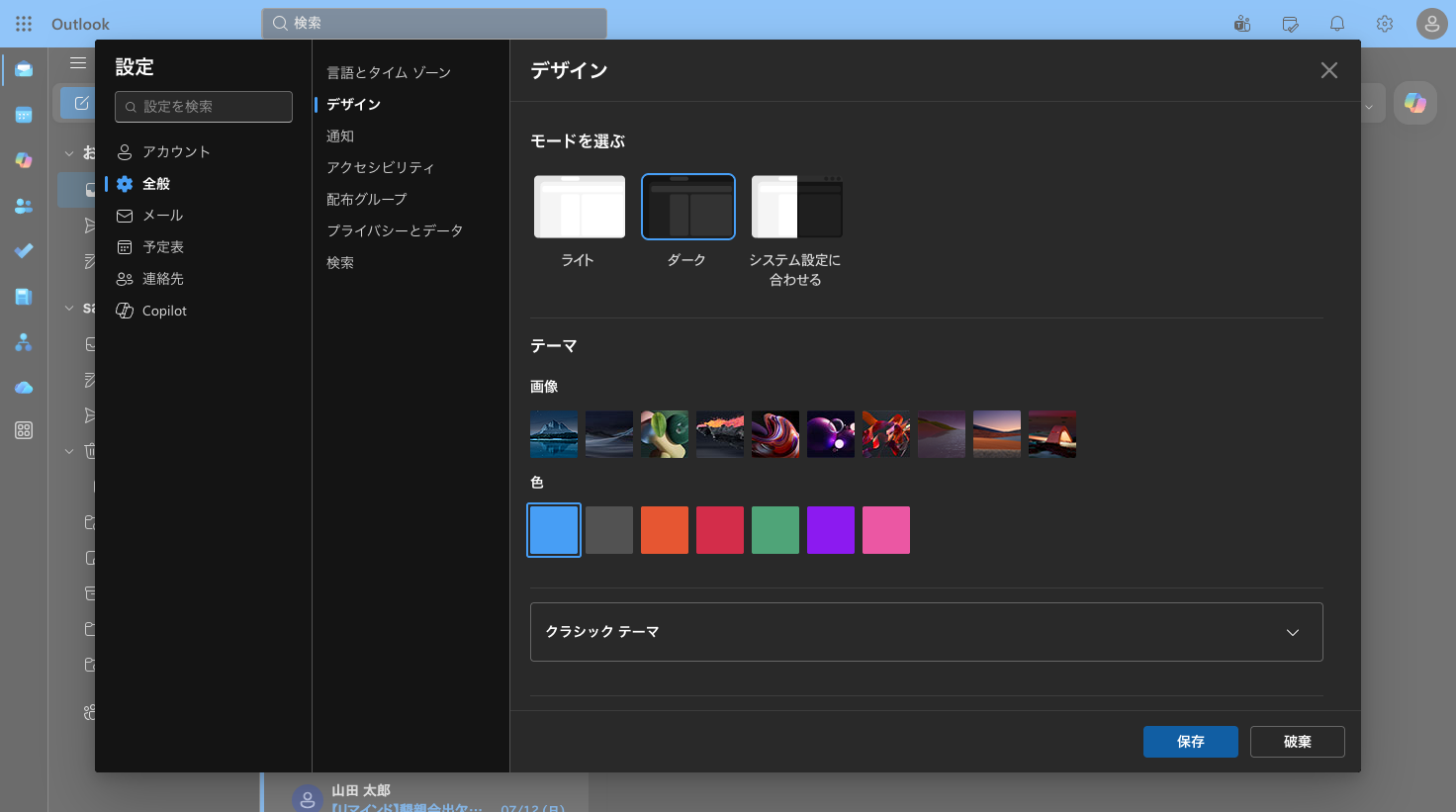Open 予定表 settings category
1456x812 pixels.
pyautogui.click(x=203, y=246)
